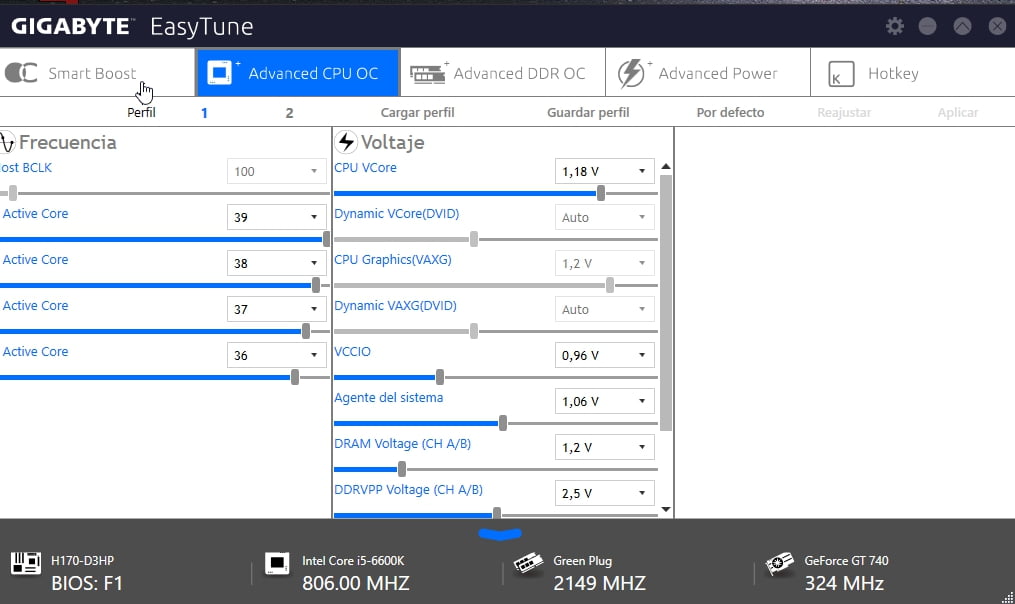This screenshot has height=604, width=1015.
Task: Select profile 2
Action: point(289,113)
